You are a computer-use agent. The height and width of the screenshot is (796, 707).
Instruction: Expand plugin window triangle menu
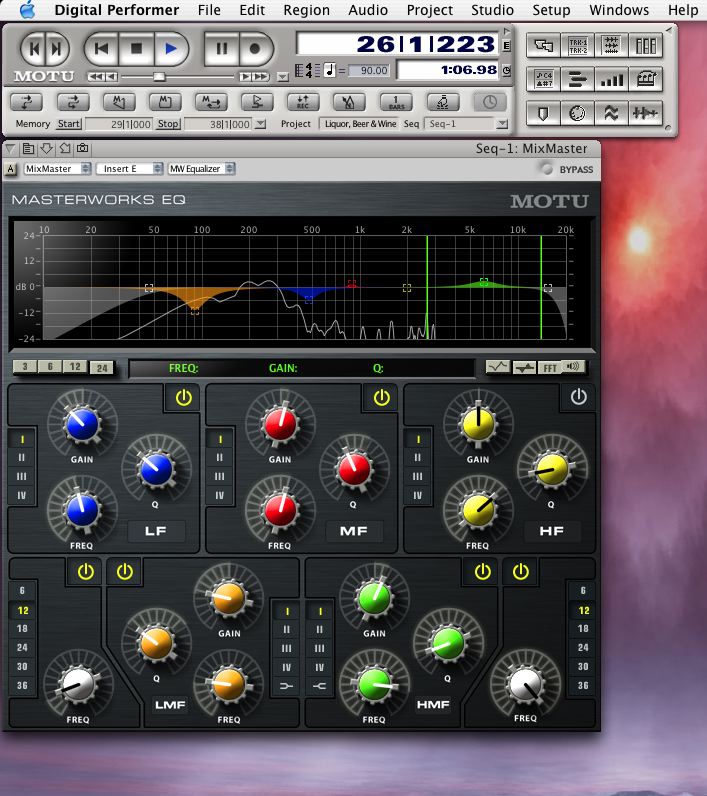pyautogui.click(x=10, y=148)
